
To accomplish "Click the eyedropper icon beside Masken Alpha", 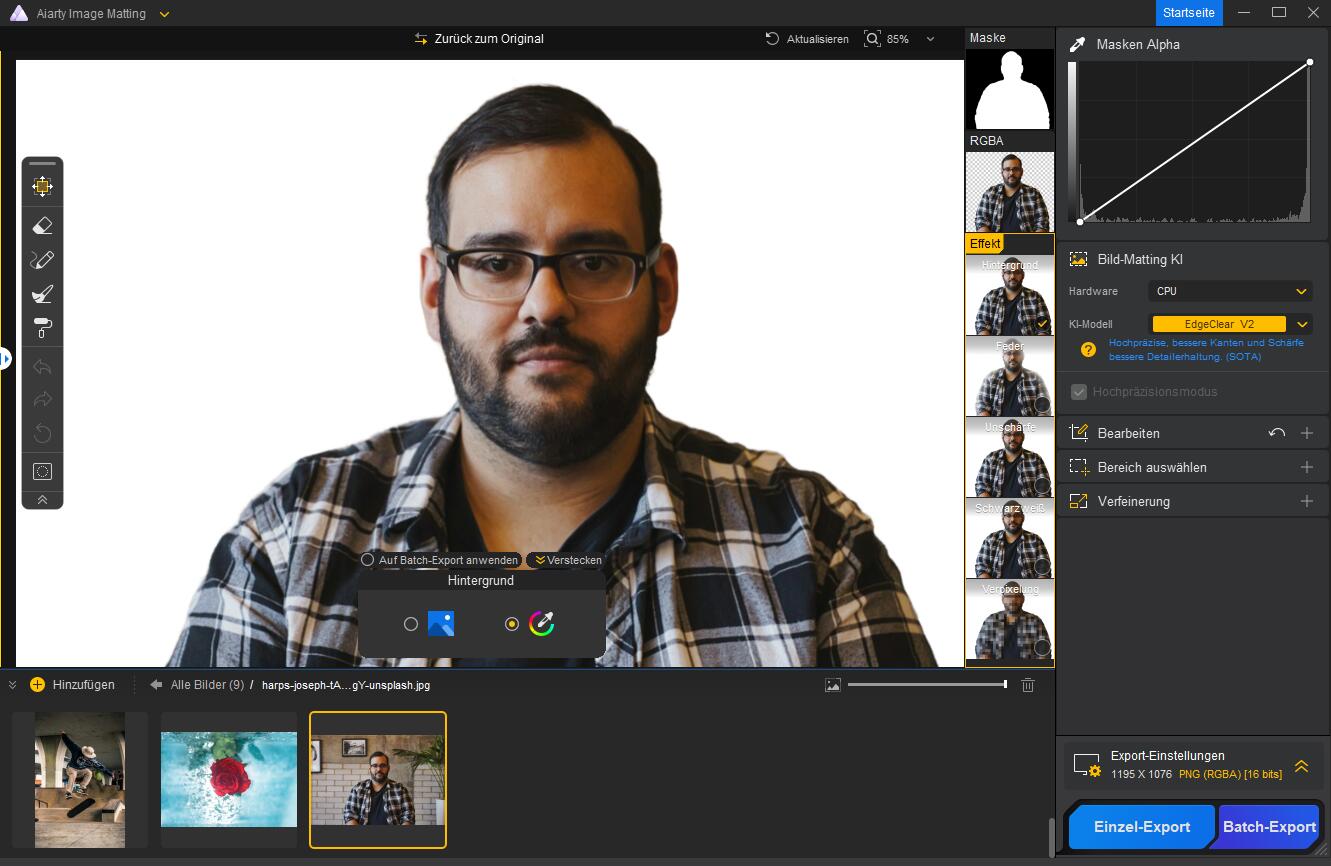I will click(1077, 45).
